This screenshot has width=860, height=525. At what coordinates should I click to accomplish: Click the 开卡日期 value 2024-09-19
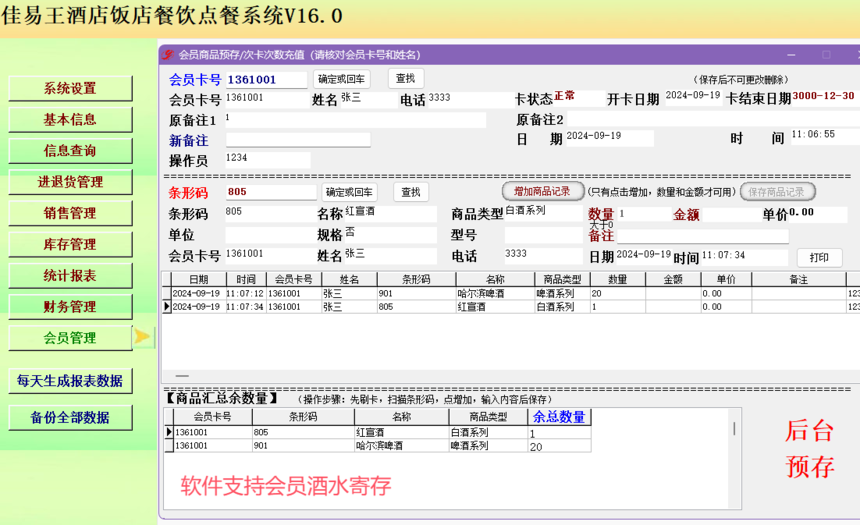[x=692, y=95]
